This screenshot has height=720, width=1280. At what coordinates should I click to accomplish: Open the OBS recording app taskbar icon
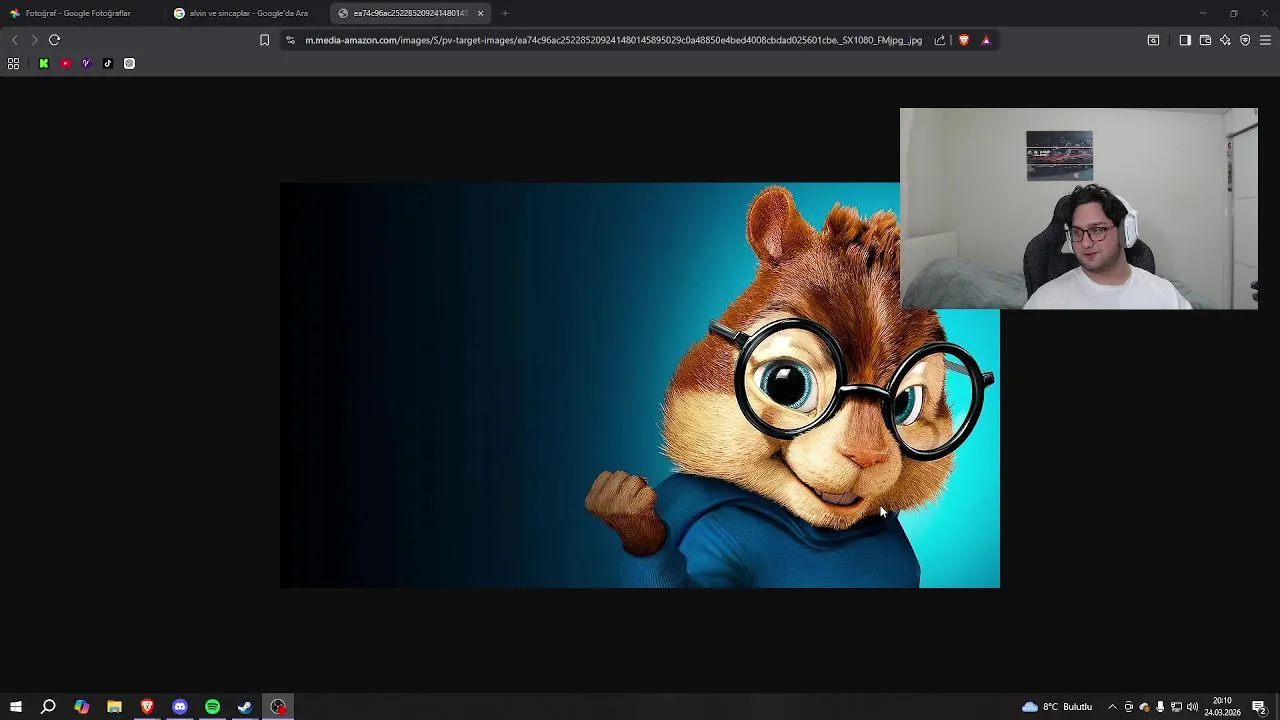coord(278,707)
